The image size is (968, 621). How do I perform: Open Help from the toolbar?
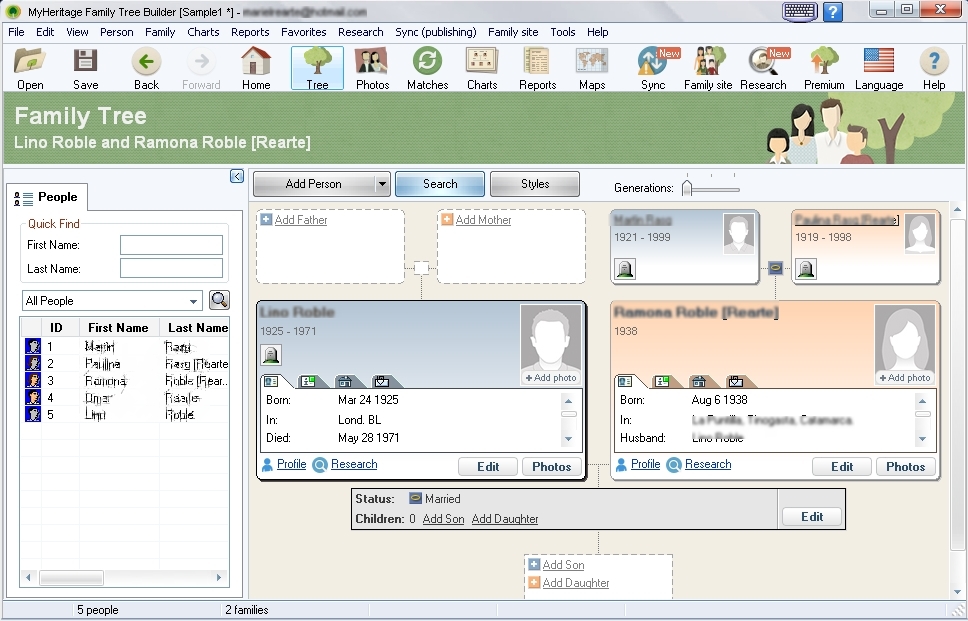pyautogui.click(x=934, y=69)
